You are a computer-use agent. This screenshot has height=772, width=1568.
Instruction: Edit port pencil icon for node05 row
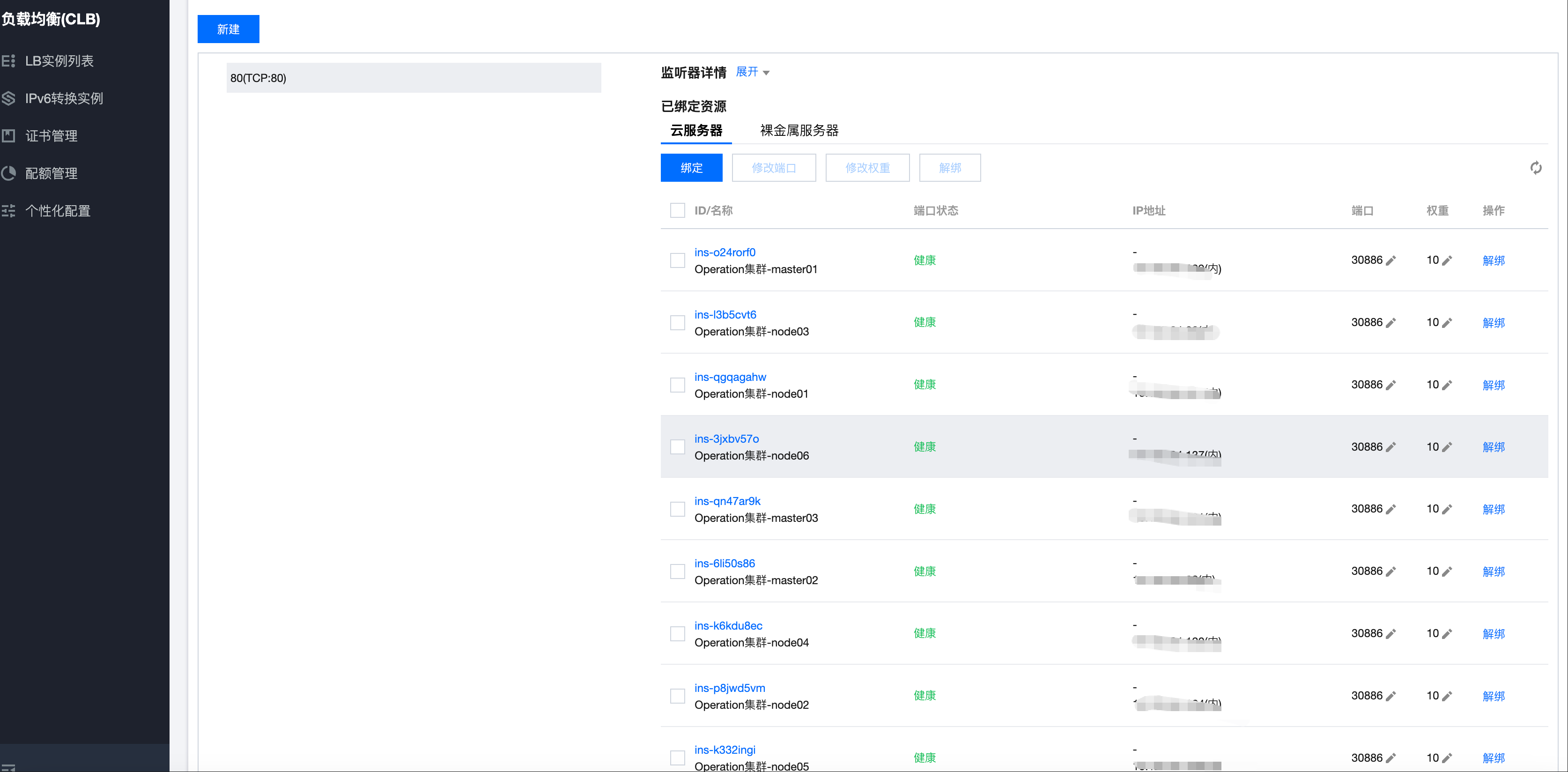coord(1391,758)
